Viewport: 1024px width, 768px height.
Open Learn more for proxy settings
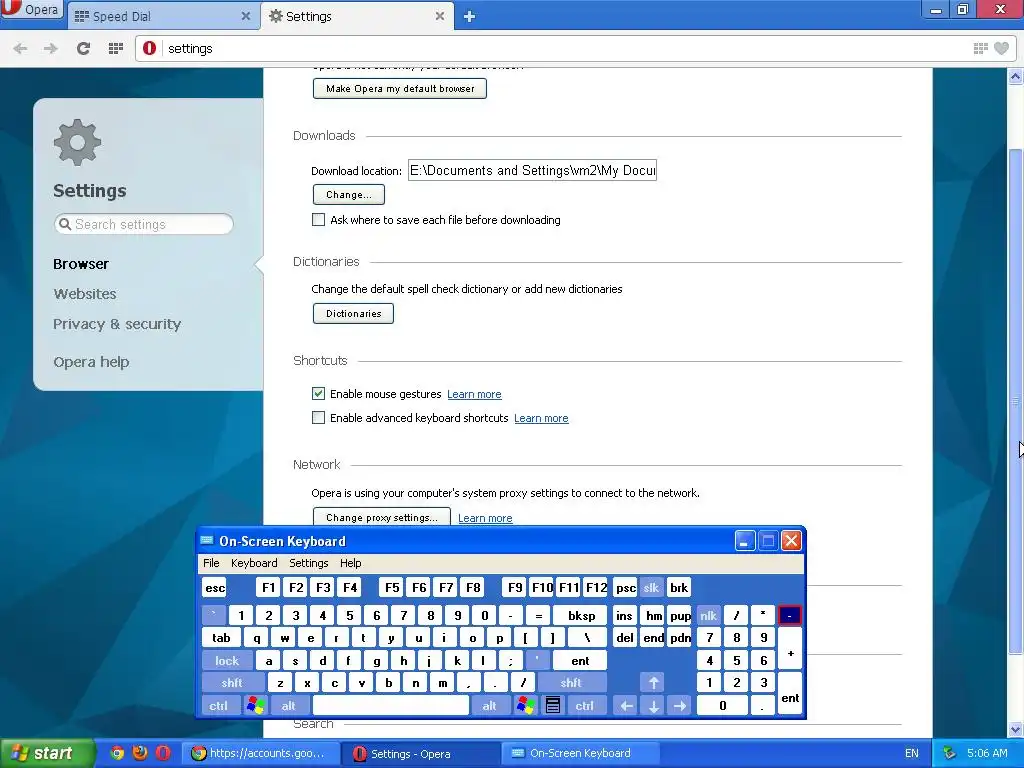[x=485, y=519]
